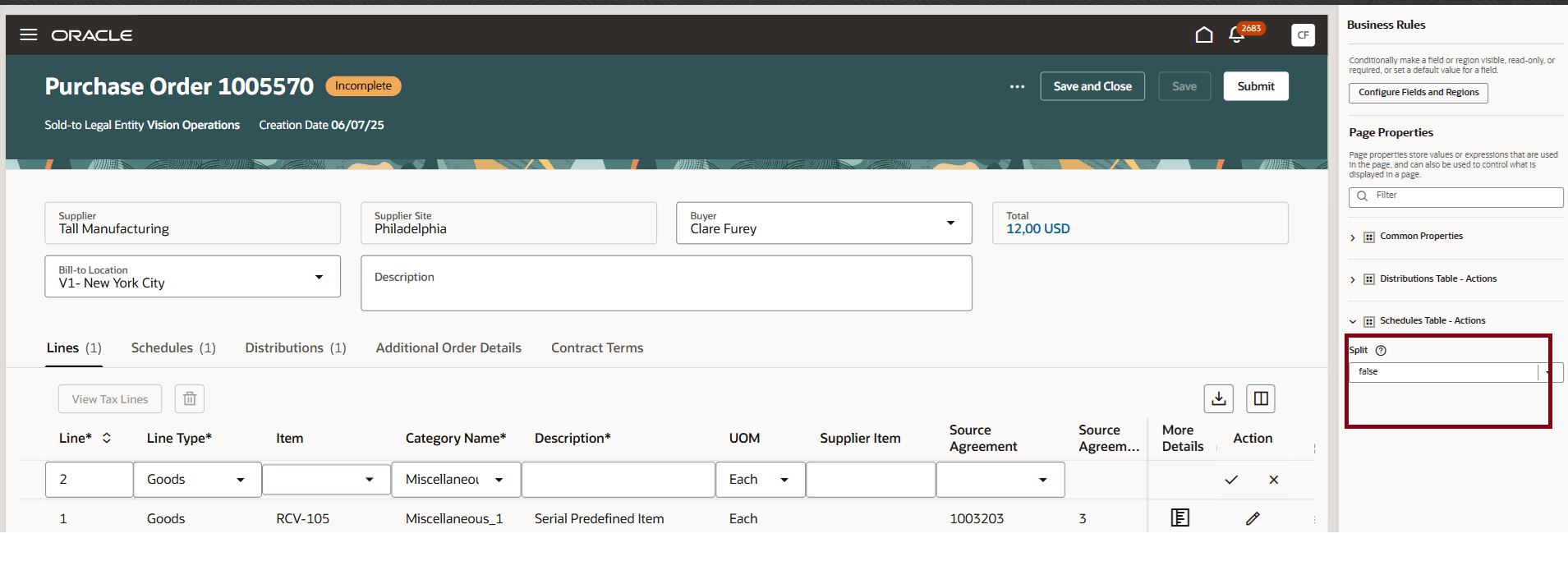Open the UOM Each dropdown

(784, 480)
